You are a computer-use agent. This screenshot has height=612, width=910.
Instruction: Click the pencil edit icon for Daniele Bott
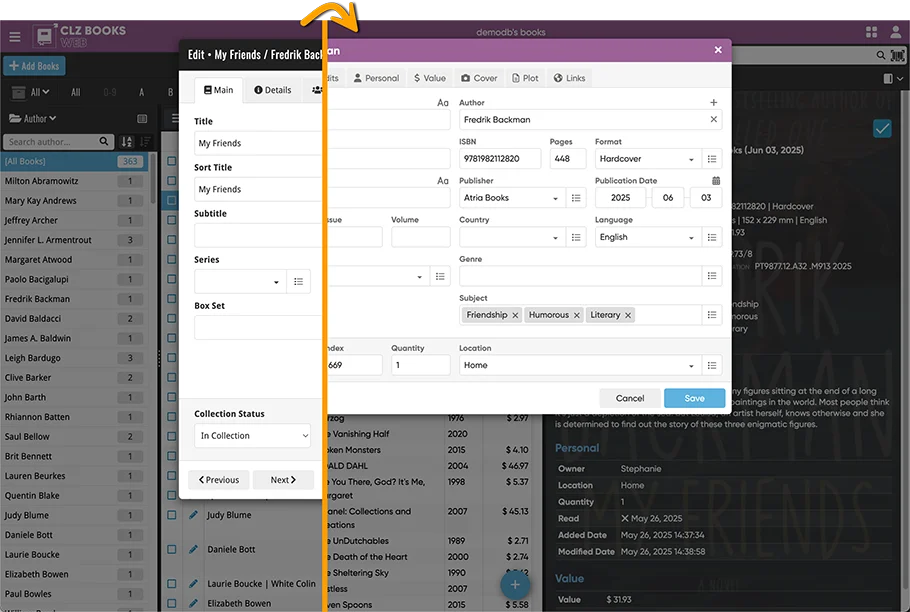[x=193, y=549]
